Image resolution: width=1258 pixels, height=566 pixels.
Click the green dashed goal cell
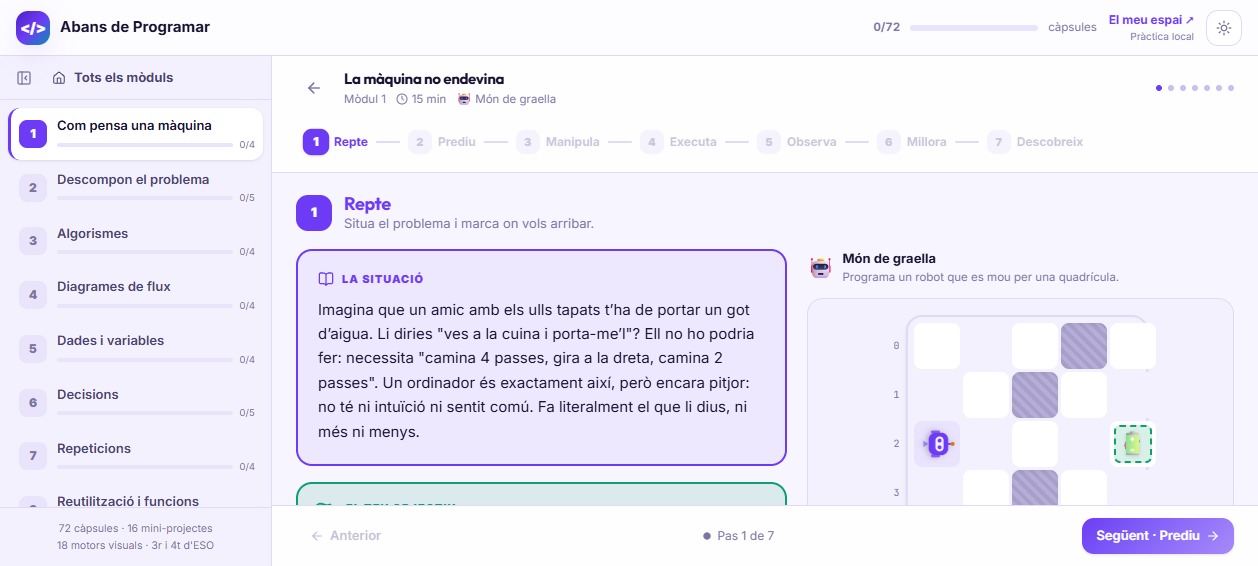click(x=1133, y=443)
